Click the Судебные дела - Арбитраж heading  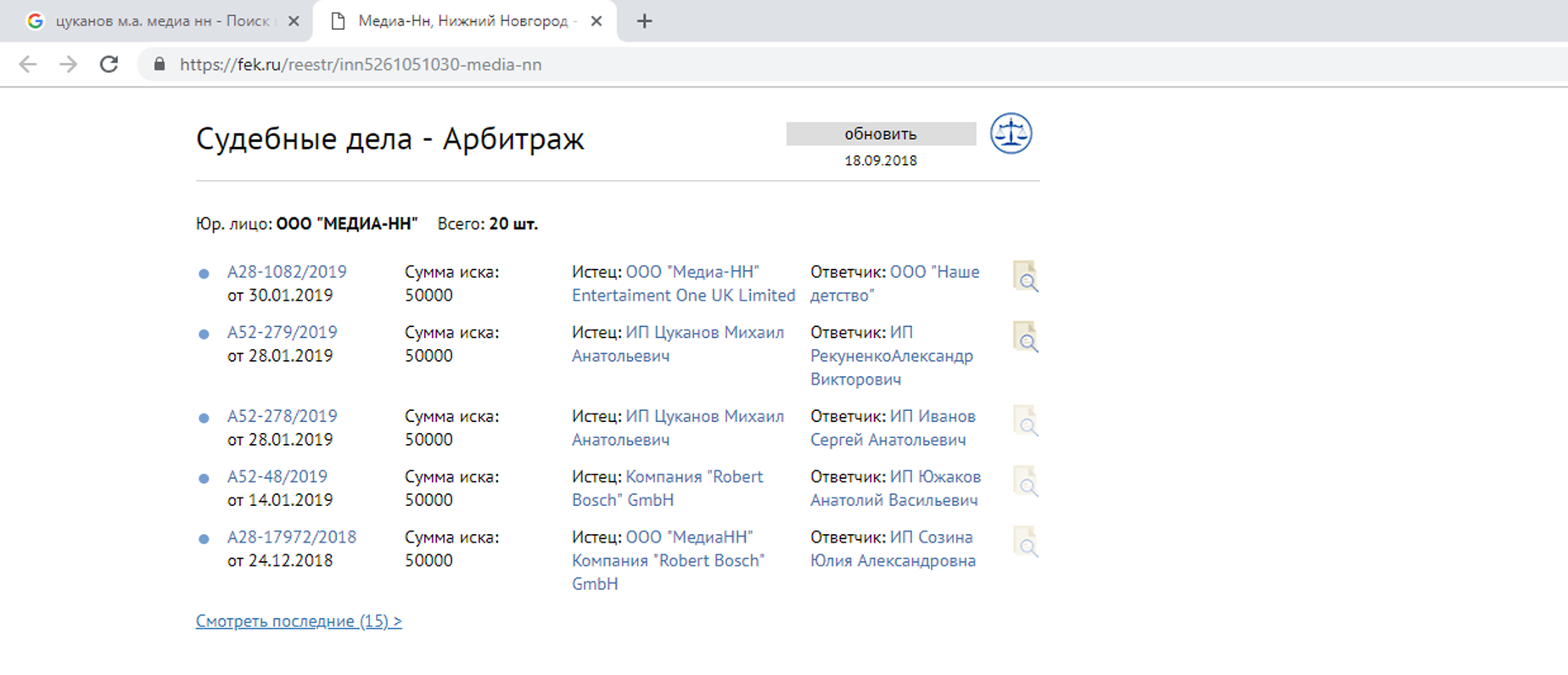pos(390,138)
